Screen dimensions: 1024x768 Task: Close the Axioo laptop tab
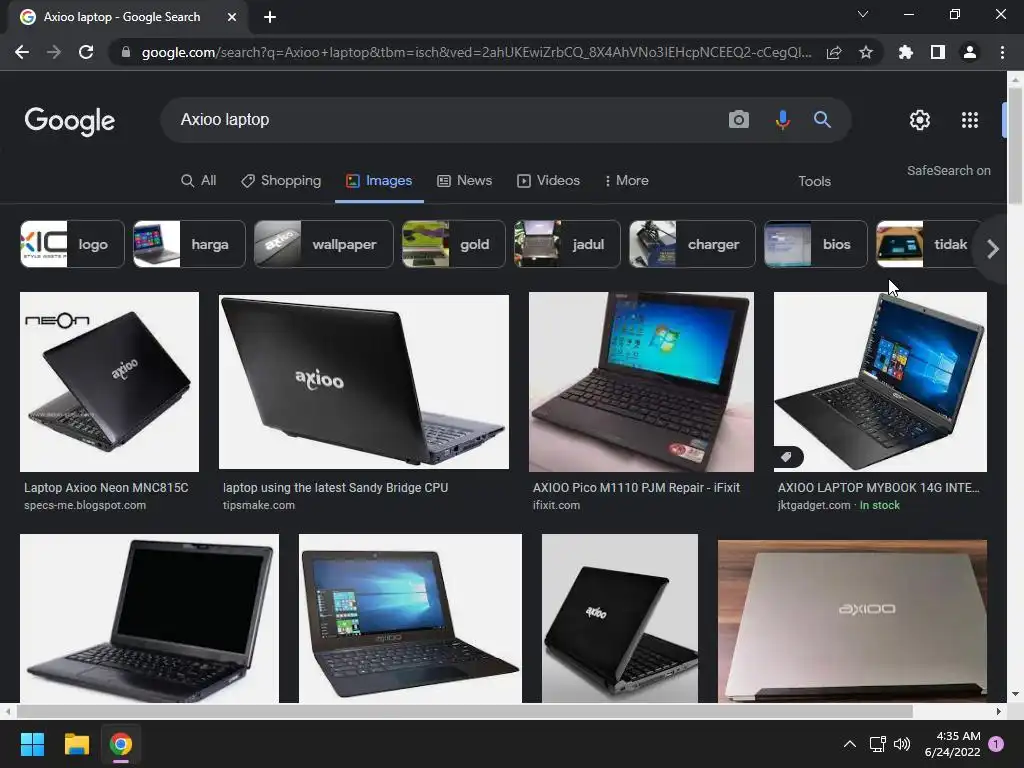coord(232,17)
